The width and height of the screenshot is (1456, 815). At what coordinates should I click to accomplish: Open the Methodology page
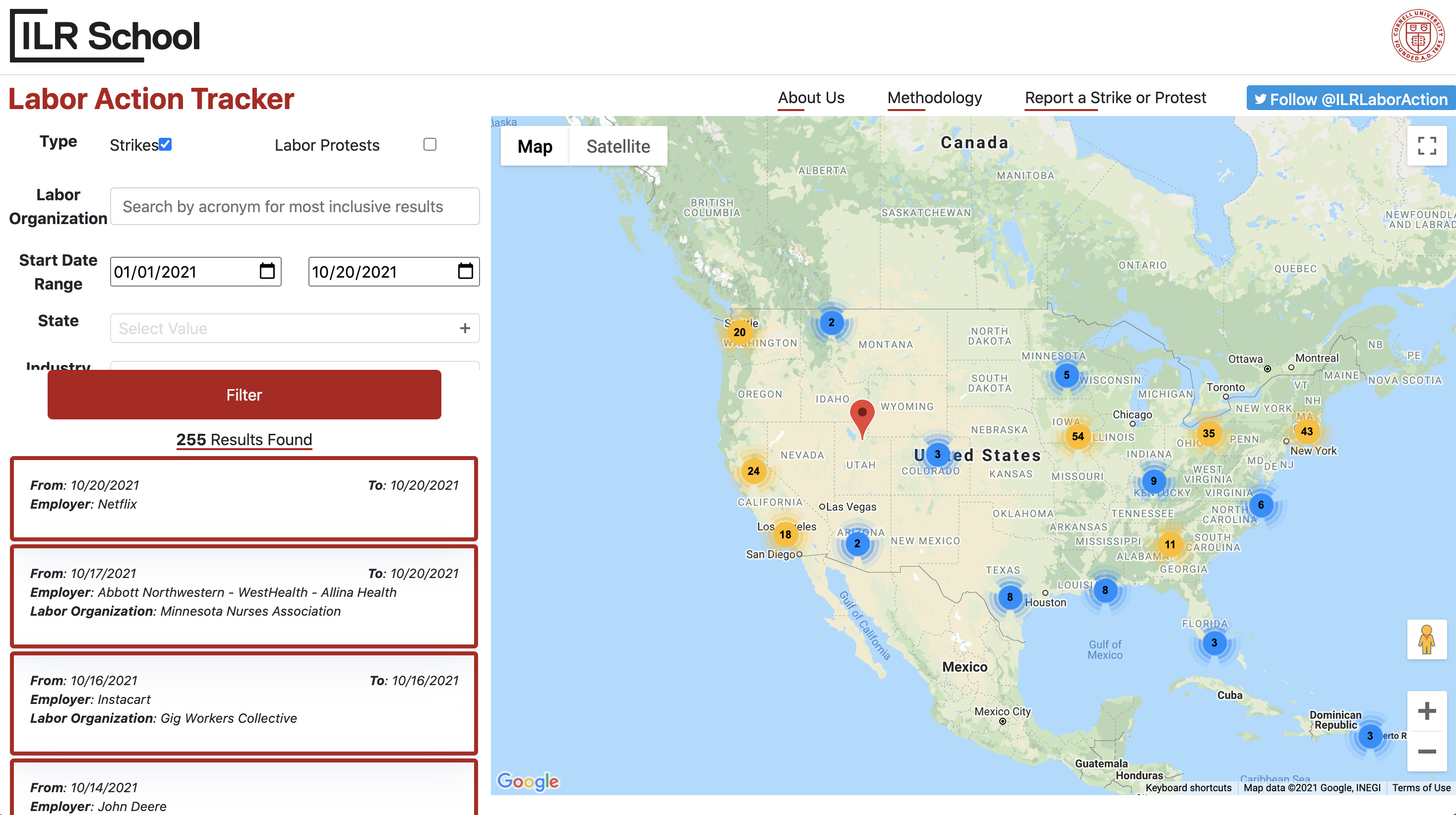click(x=934, y=98)
